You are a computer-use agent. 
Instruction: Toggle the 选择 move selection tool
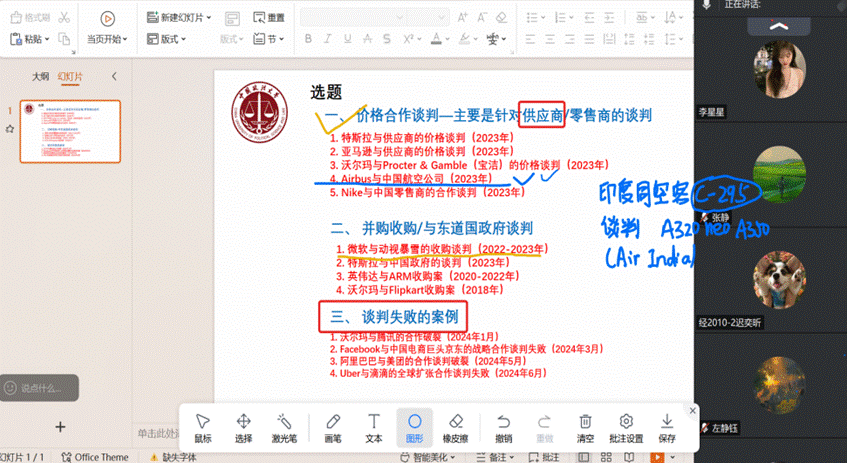point(243,427)
